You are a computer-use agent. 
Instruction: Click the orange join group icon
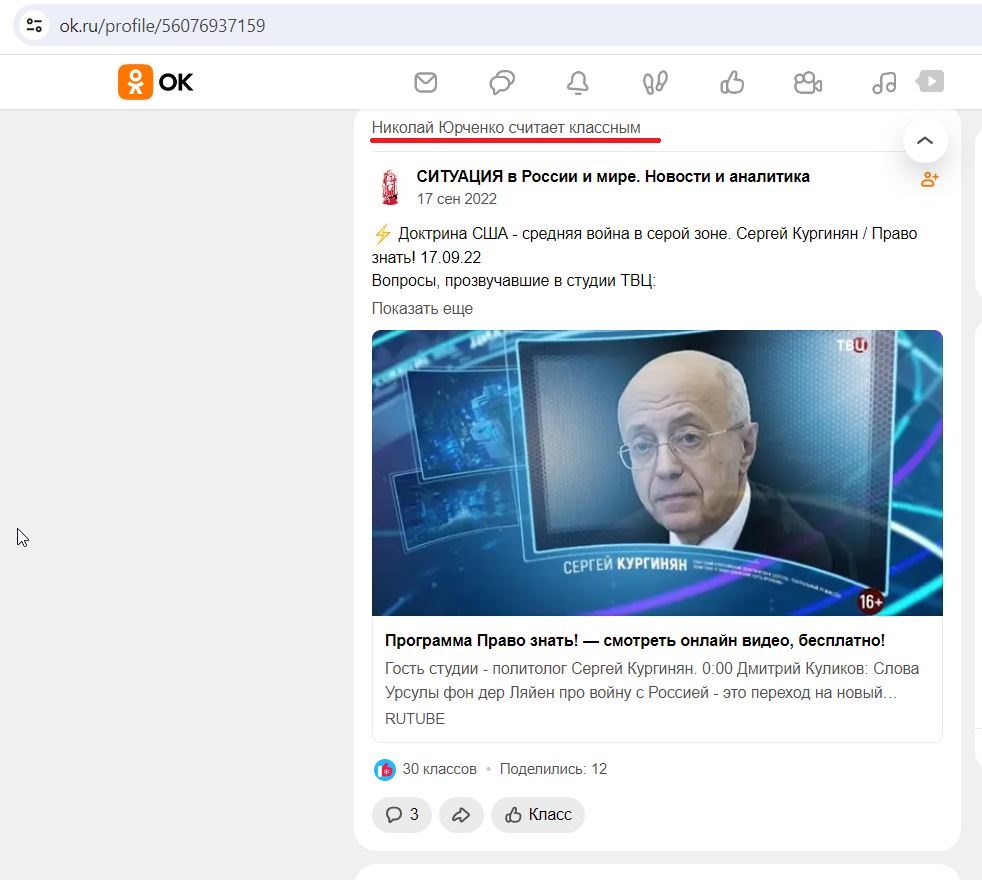pyautogui.click(x=929, y=180)
